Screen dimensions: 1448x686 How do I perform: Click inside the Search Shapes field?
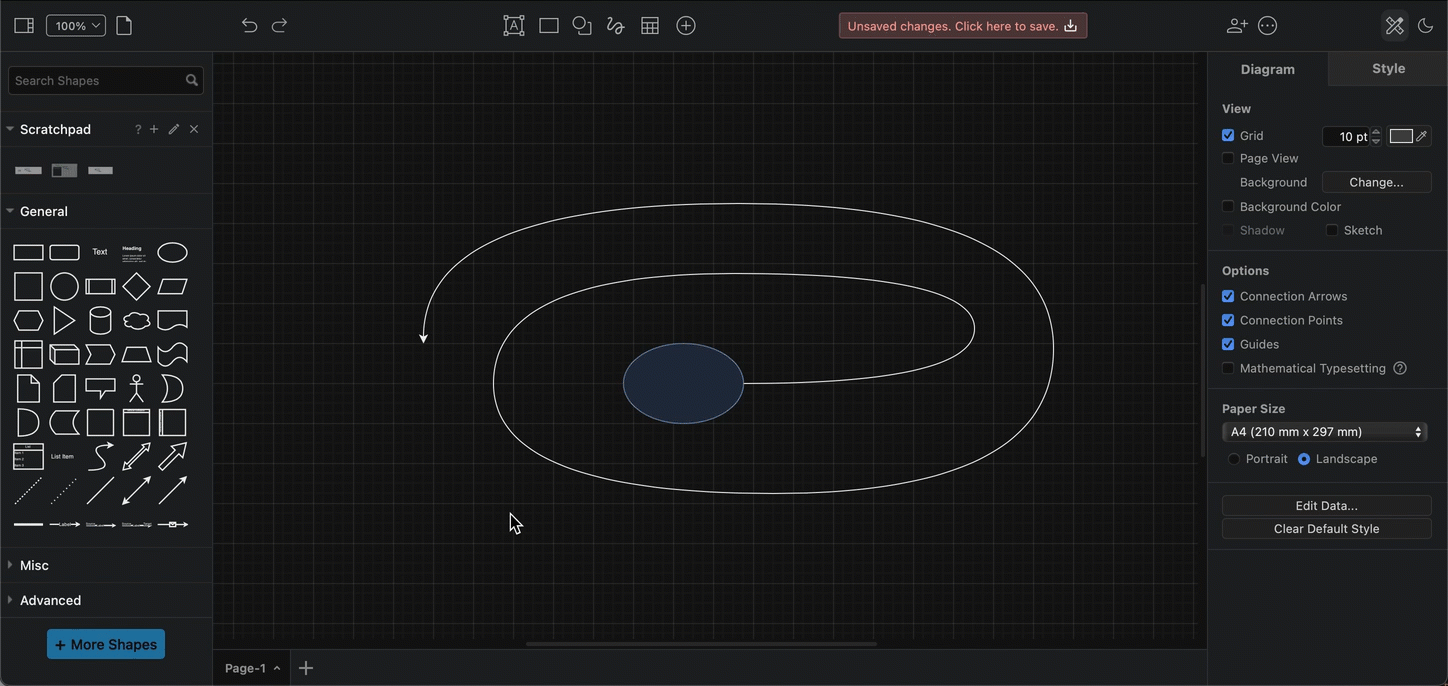tap(95, 80)
